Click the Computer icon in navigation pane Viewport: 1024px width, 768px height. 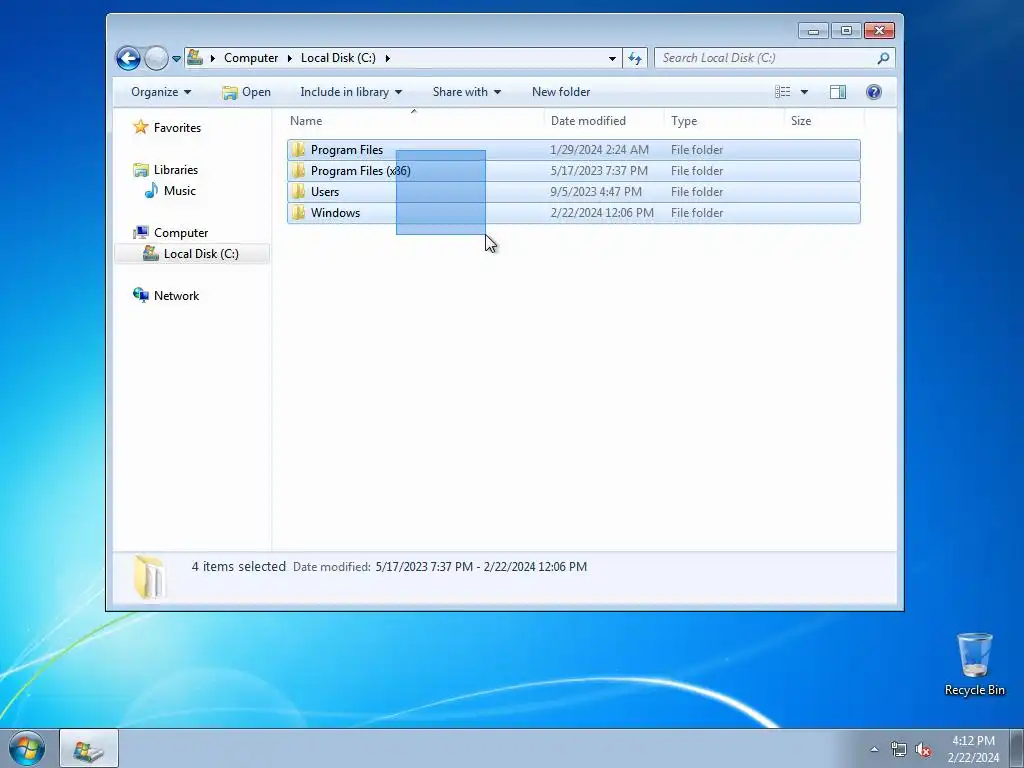point(140,232)
